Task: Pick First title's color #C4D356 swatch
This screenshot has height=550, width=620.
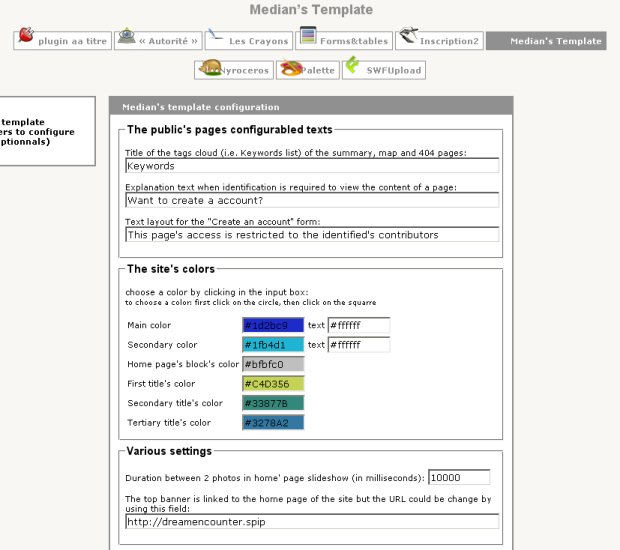Action: pyautogui.click(x=273, y=384)
